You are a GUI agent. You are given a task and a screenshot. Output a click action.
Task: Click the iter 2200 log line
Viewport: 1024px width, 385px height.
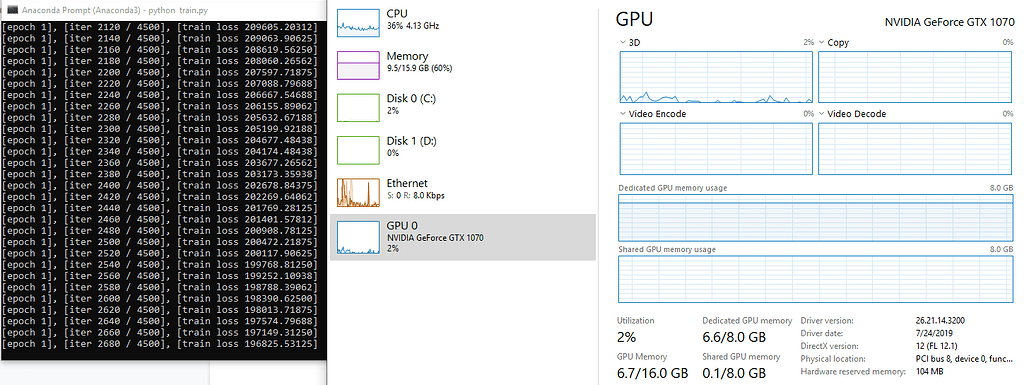(160, 72)
